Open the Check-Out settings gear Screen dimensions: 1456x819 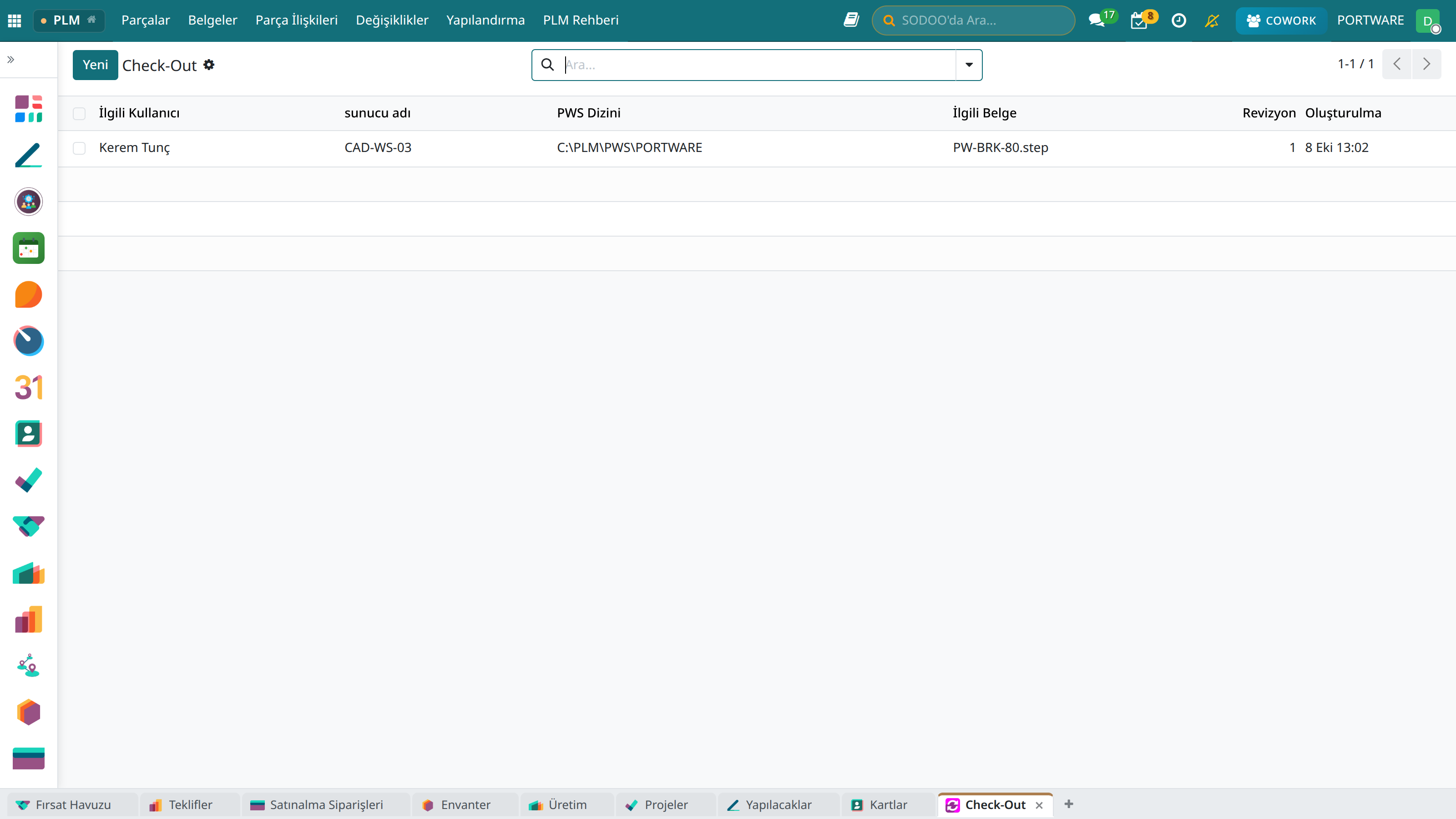(x=208, y=65)
